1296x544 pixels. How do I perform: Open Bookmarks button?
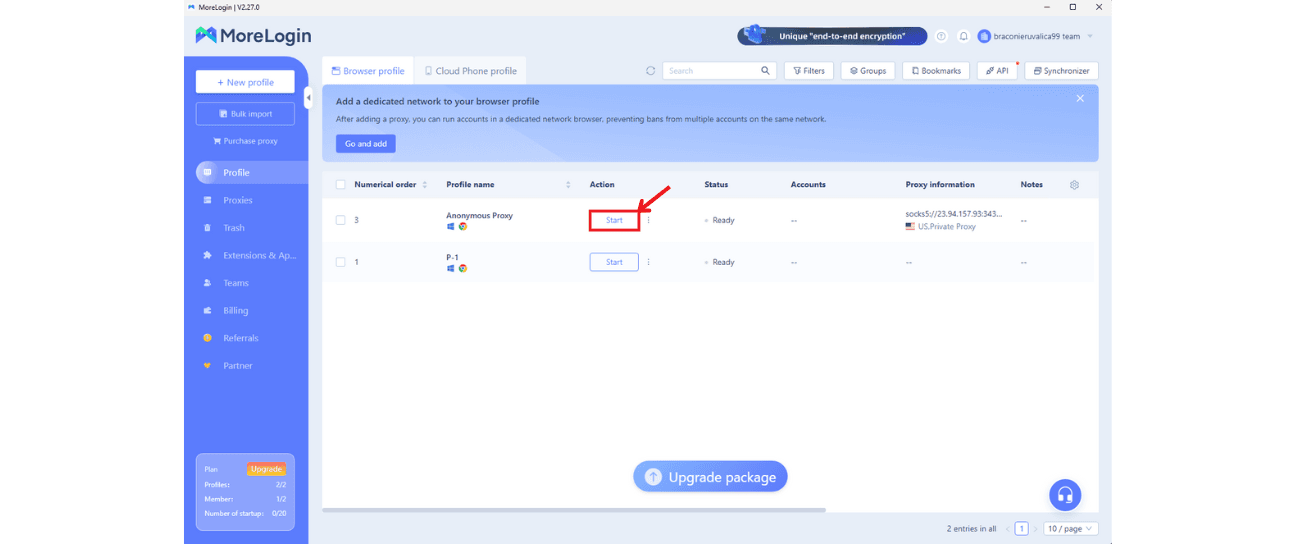pyautogui.click(x=936, y=71)
